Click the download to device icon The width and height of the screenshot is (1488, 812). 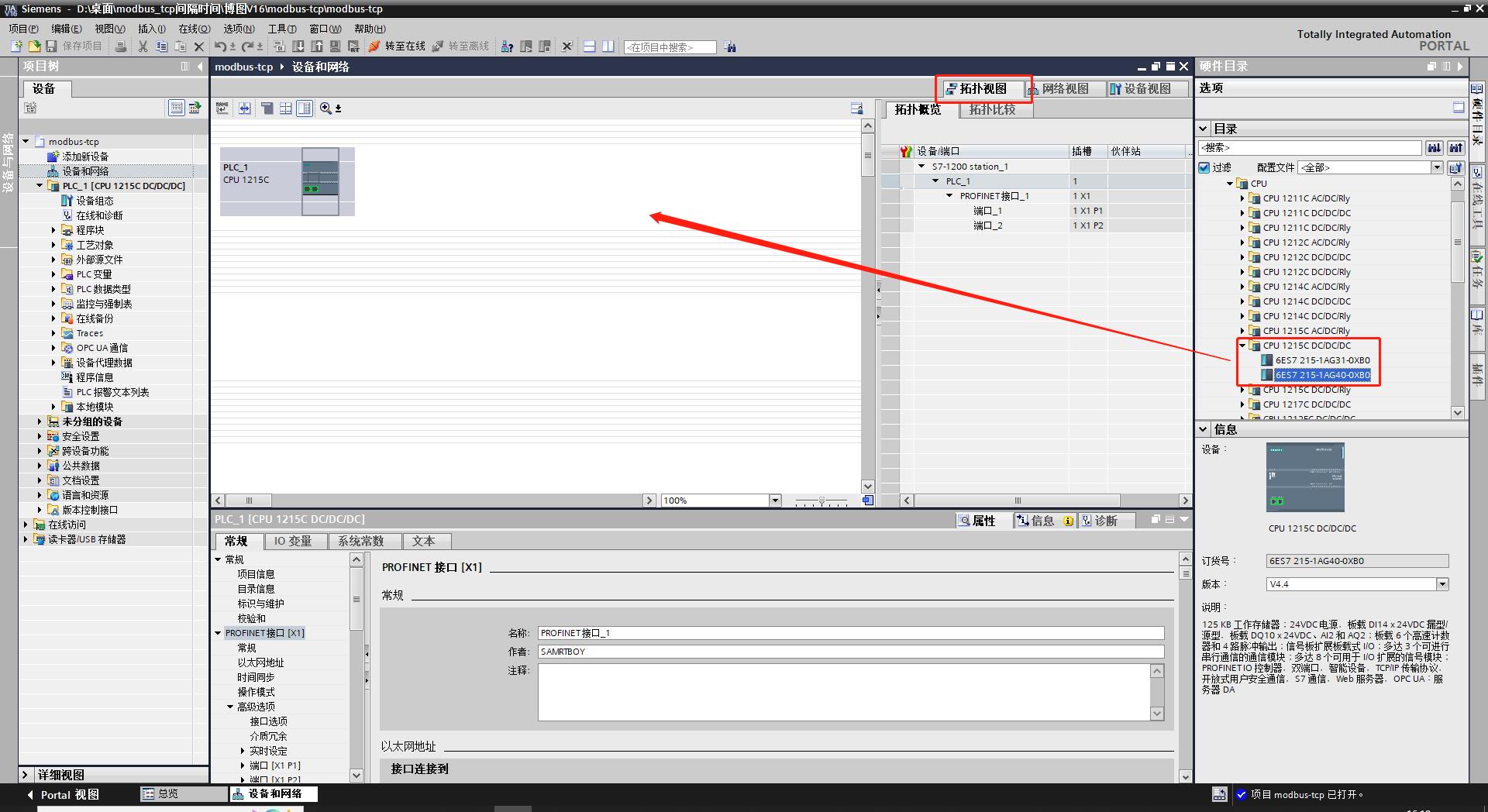(298, 46)
